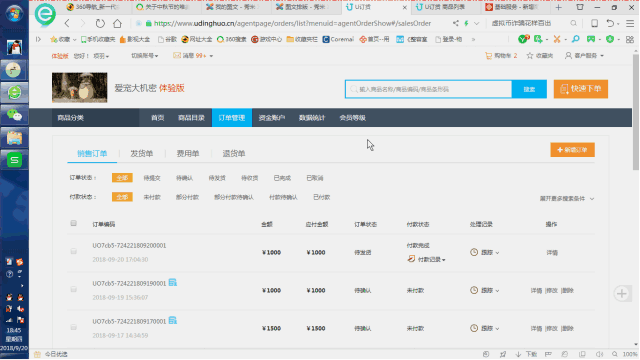Expand tracking dropdown in 190001 order row
Image resolution: width=640 pixels, height=360 pixels.
(490, 291)
